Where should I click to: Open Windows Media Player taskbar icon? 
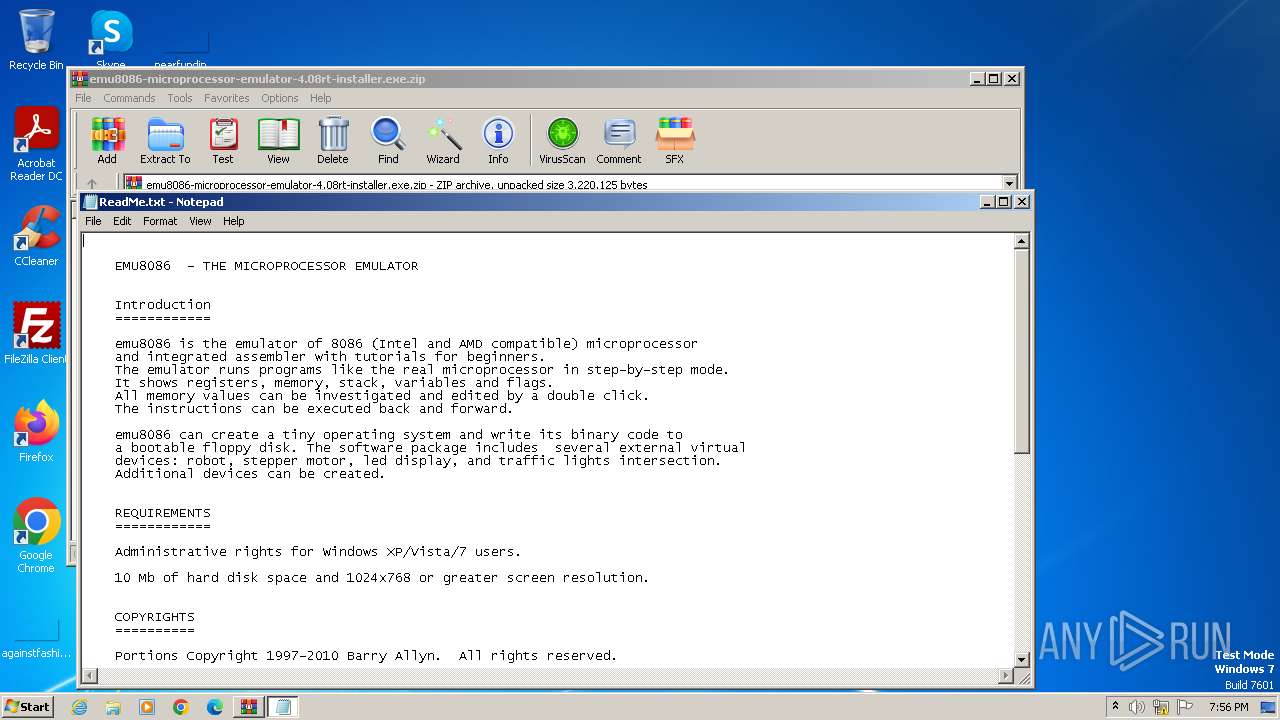[x=147, y=707]
